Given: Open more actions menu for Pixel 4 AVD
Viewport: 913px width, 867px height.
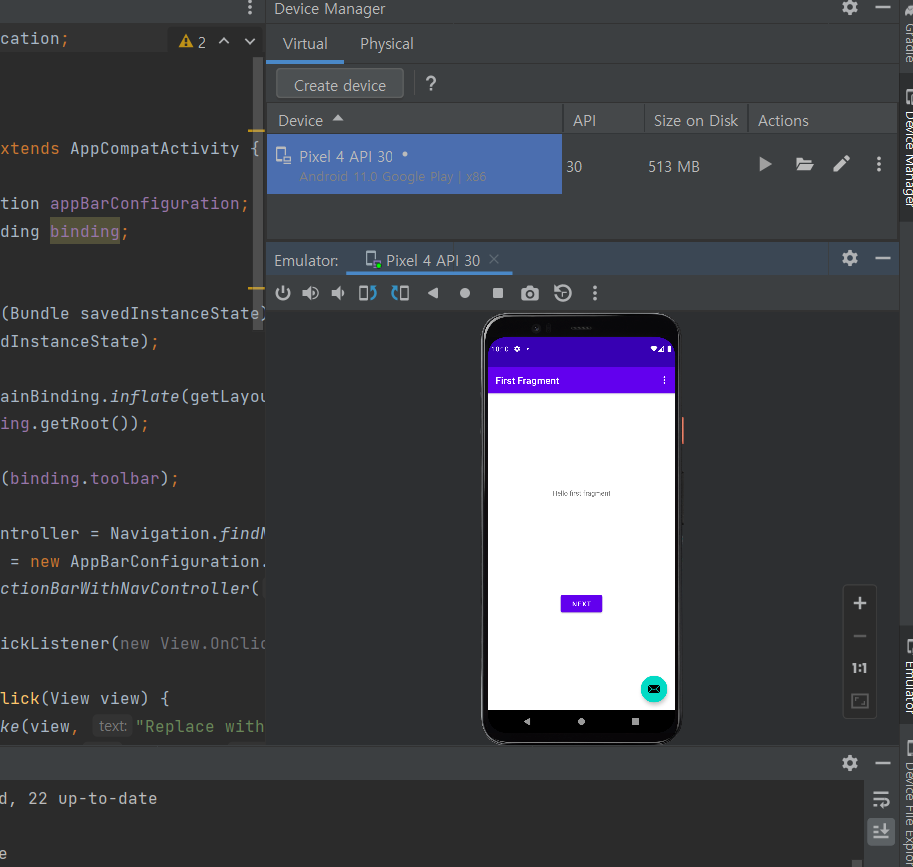Looking at the screenshot, I should point(879,164).
